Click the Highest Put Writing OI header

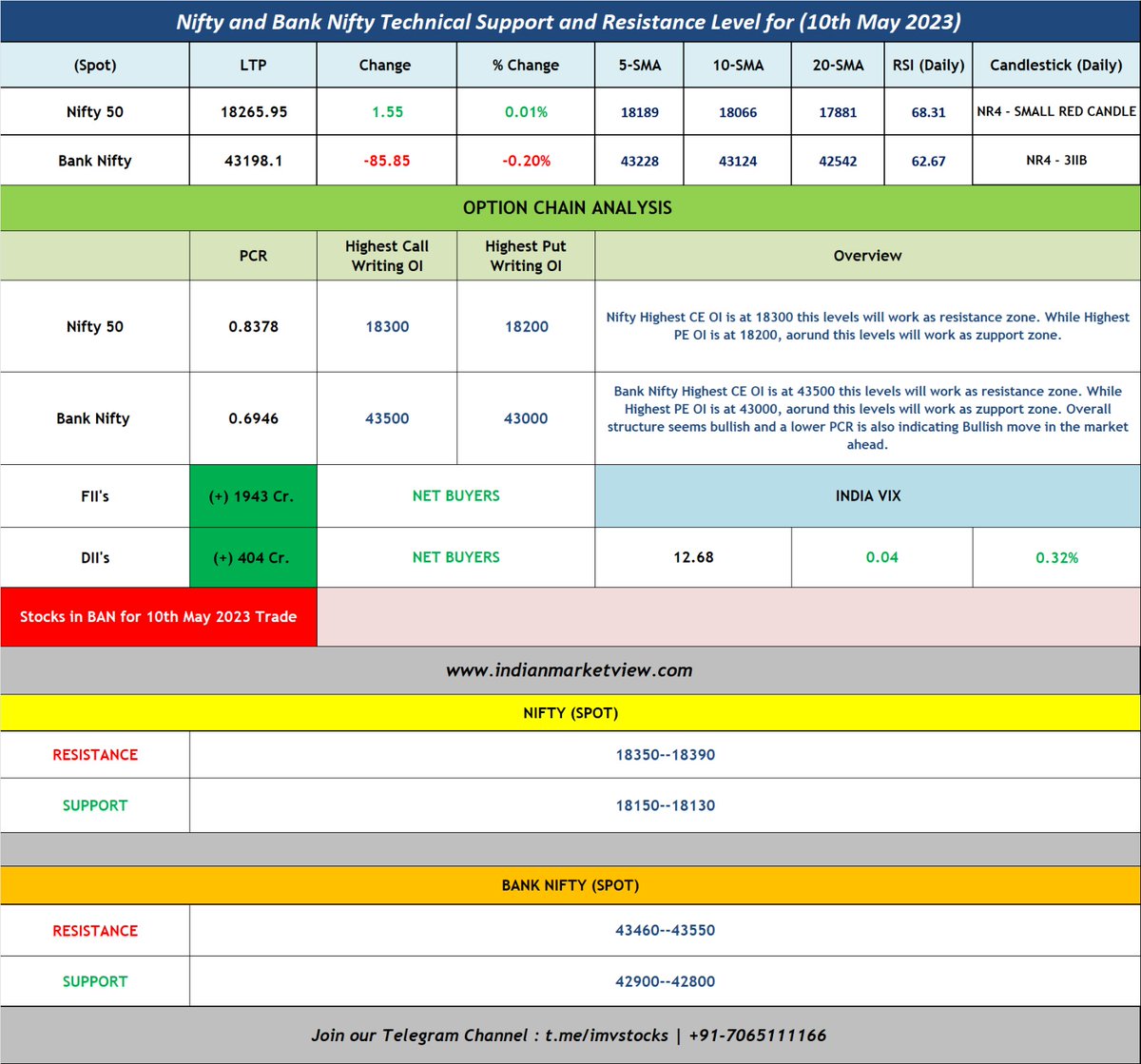[526, 256]
